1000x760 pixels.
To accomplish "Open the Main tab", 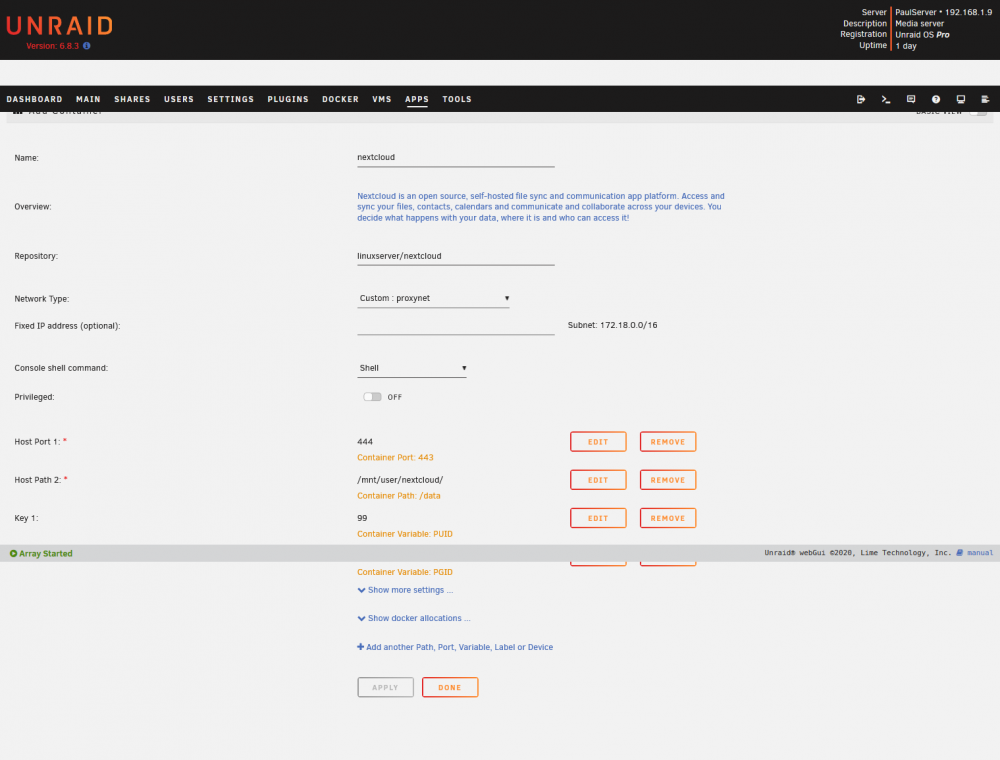I will click(x=88, y=99).
